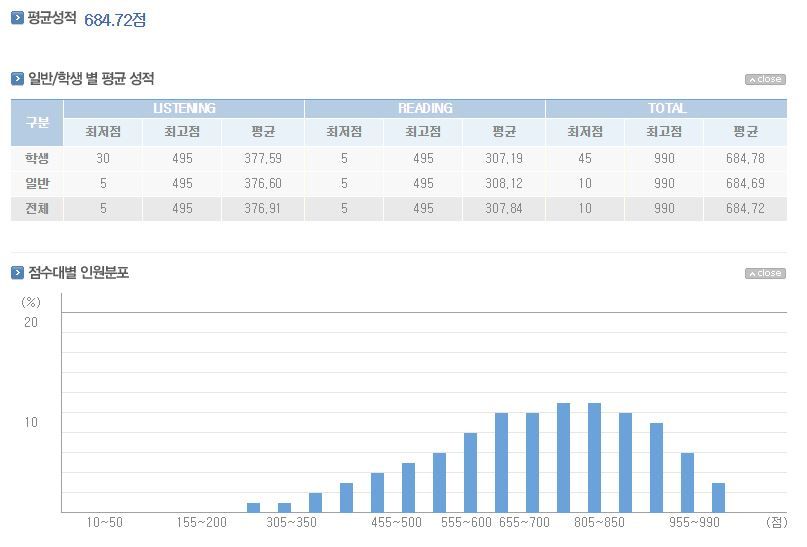
Task: Select the 전체 row label
Action: pos(37,209)
